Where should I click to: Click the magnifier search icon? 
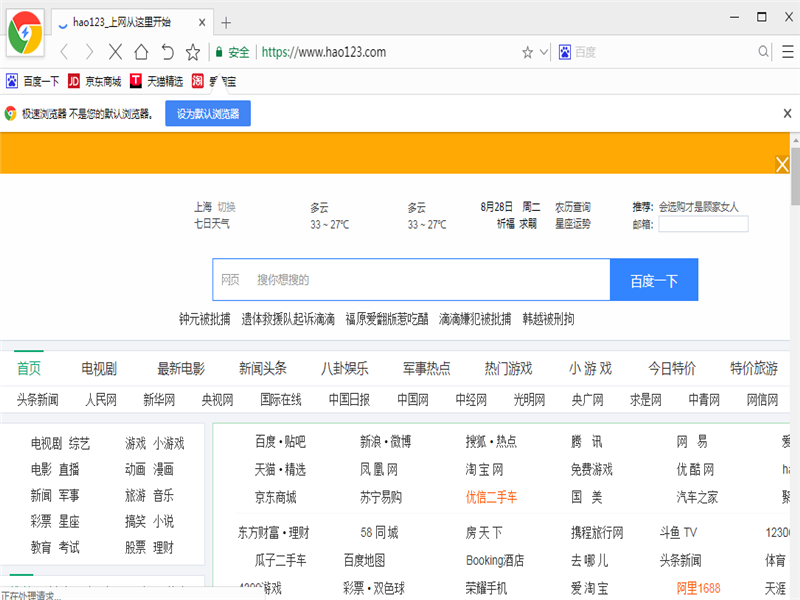tap(763, 52)
